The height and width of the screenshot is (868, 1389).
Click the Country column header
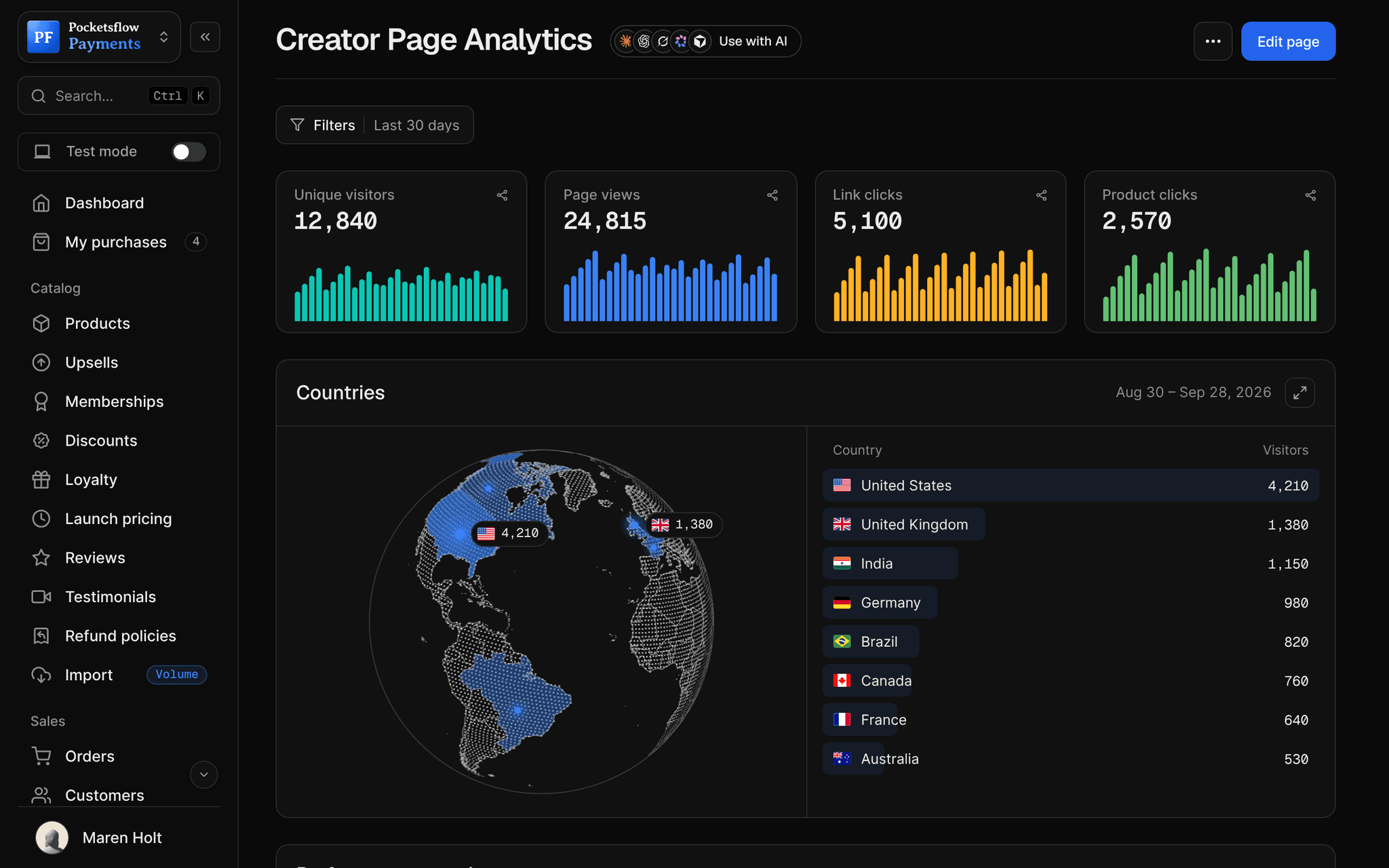pos(857,450)
